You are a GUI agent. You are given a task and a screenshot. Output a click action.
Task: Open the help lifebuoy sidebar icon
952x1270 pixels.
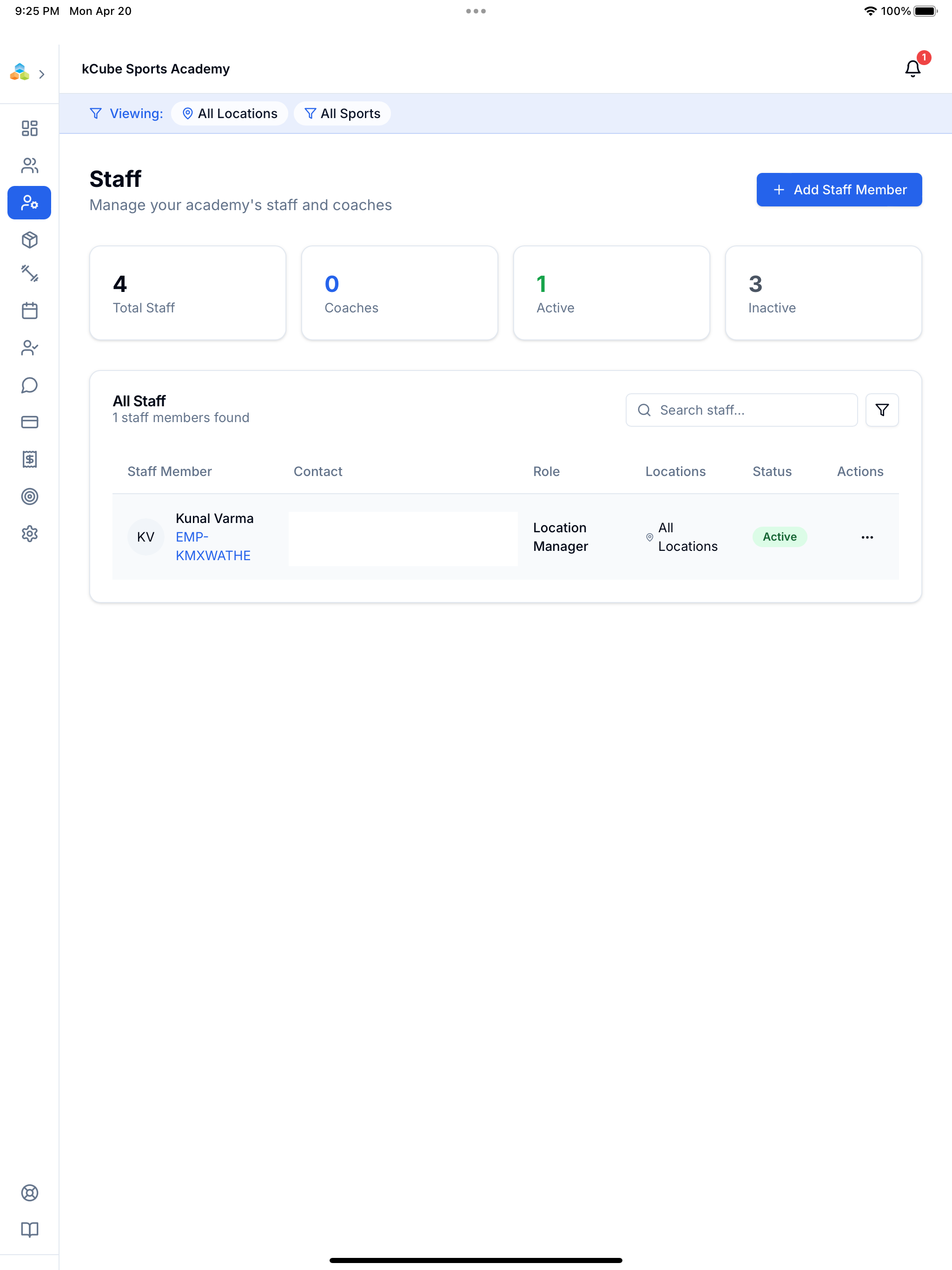(x=29, y=1192)
